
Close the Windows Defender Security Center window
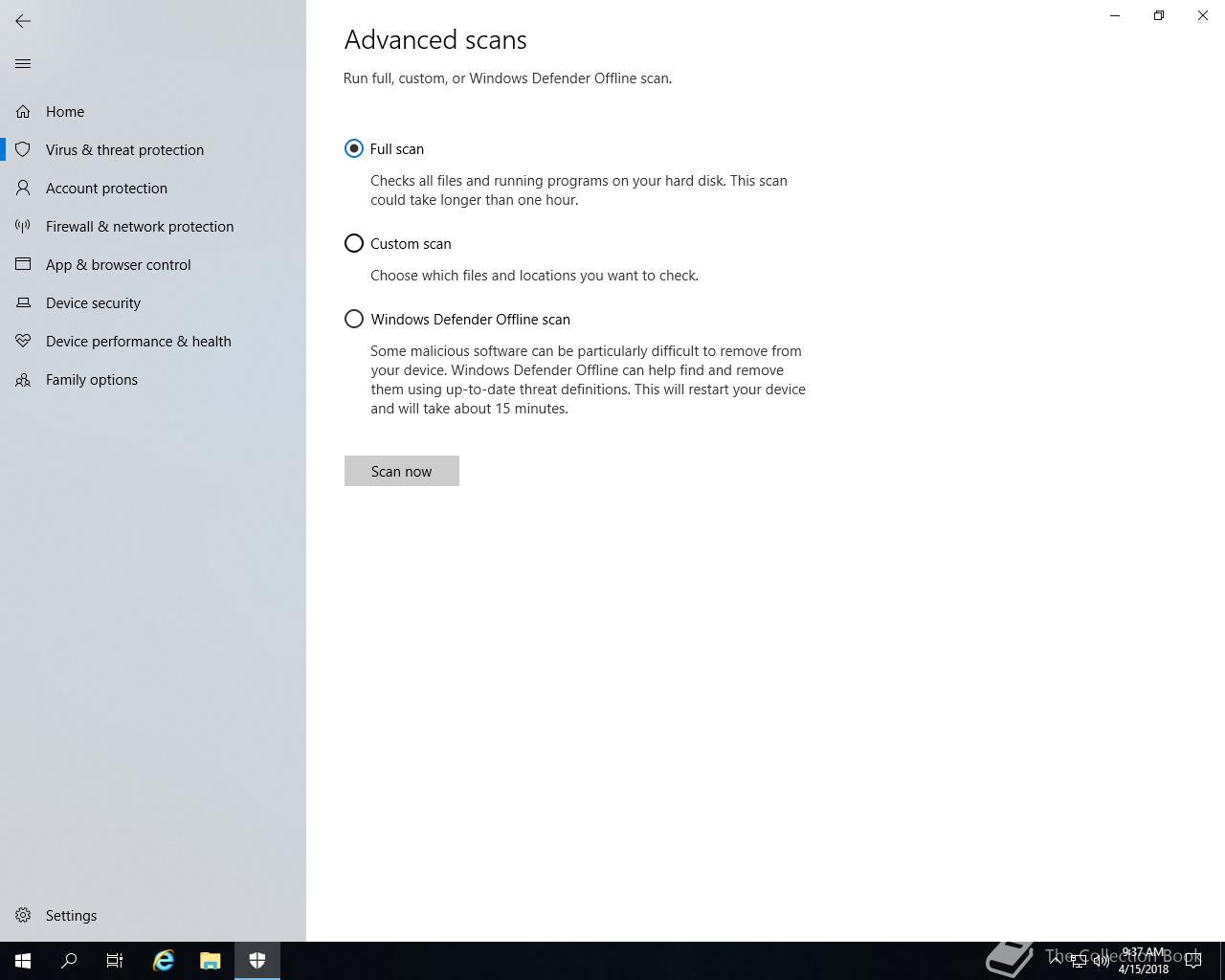(1203, 15)
